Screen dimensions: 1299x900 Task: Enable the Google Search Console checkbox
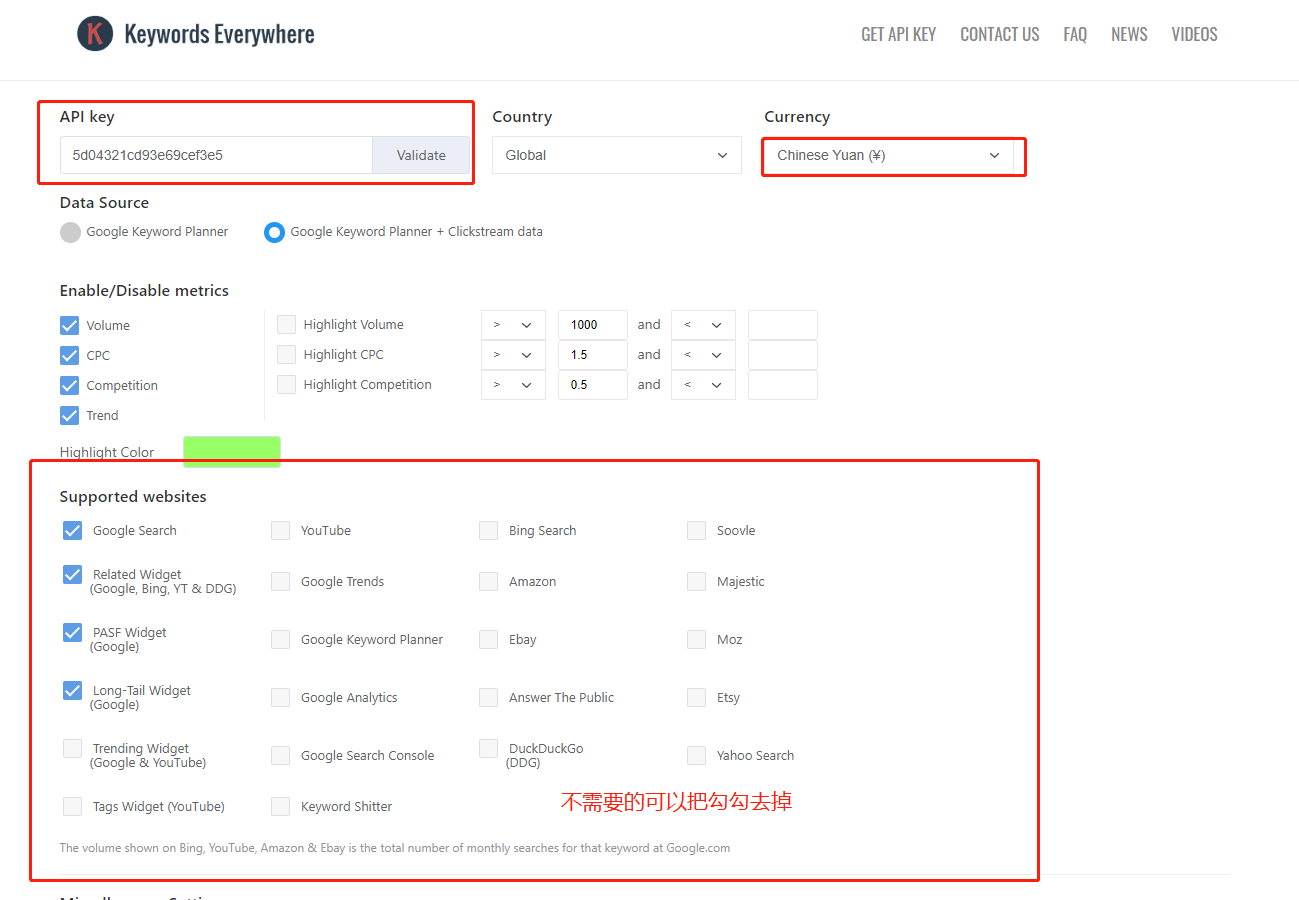click(x=280, y=755)
